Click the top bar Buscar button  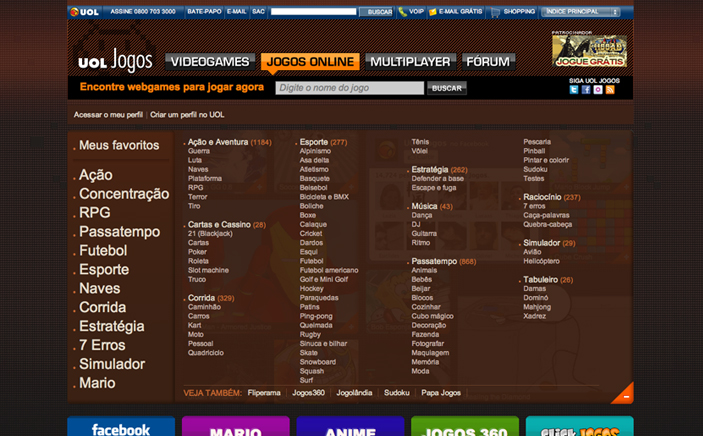[377, 12]
